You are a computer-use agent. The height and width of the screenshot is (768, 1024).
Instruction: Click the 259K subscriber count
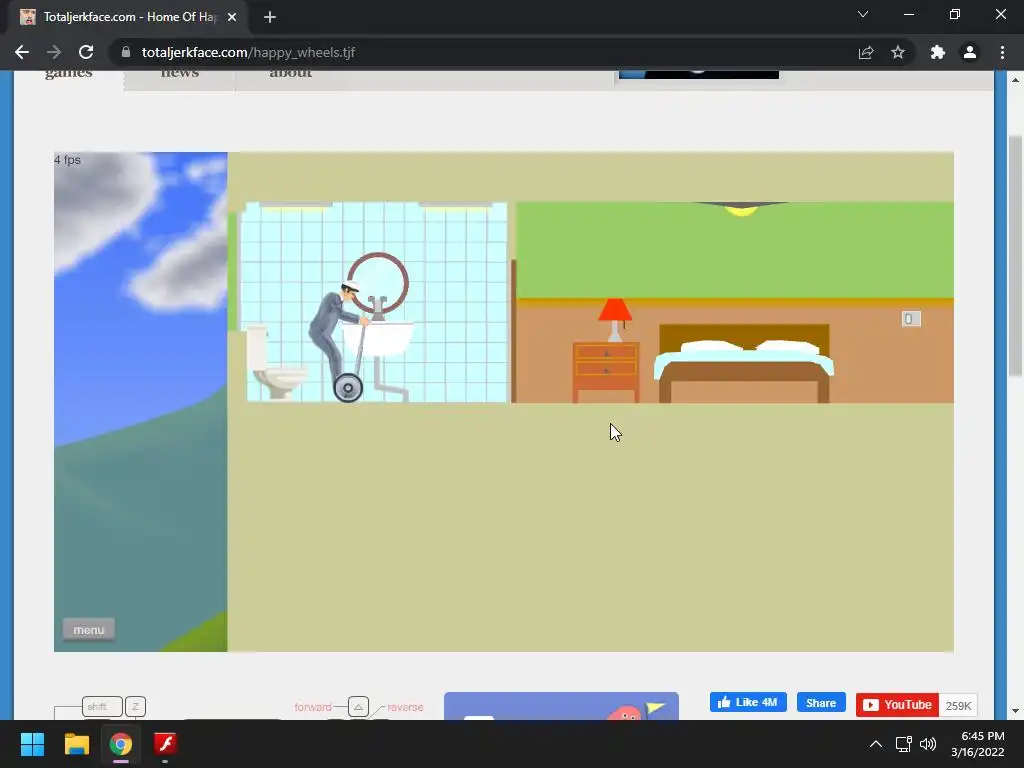[958, 705]
